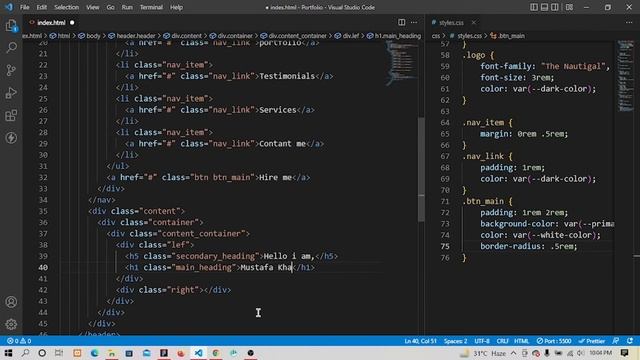Screen dimensions: 640x360
Task: Open Terminal menu
Action: (x=151, y=7)
